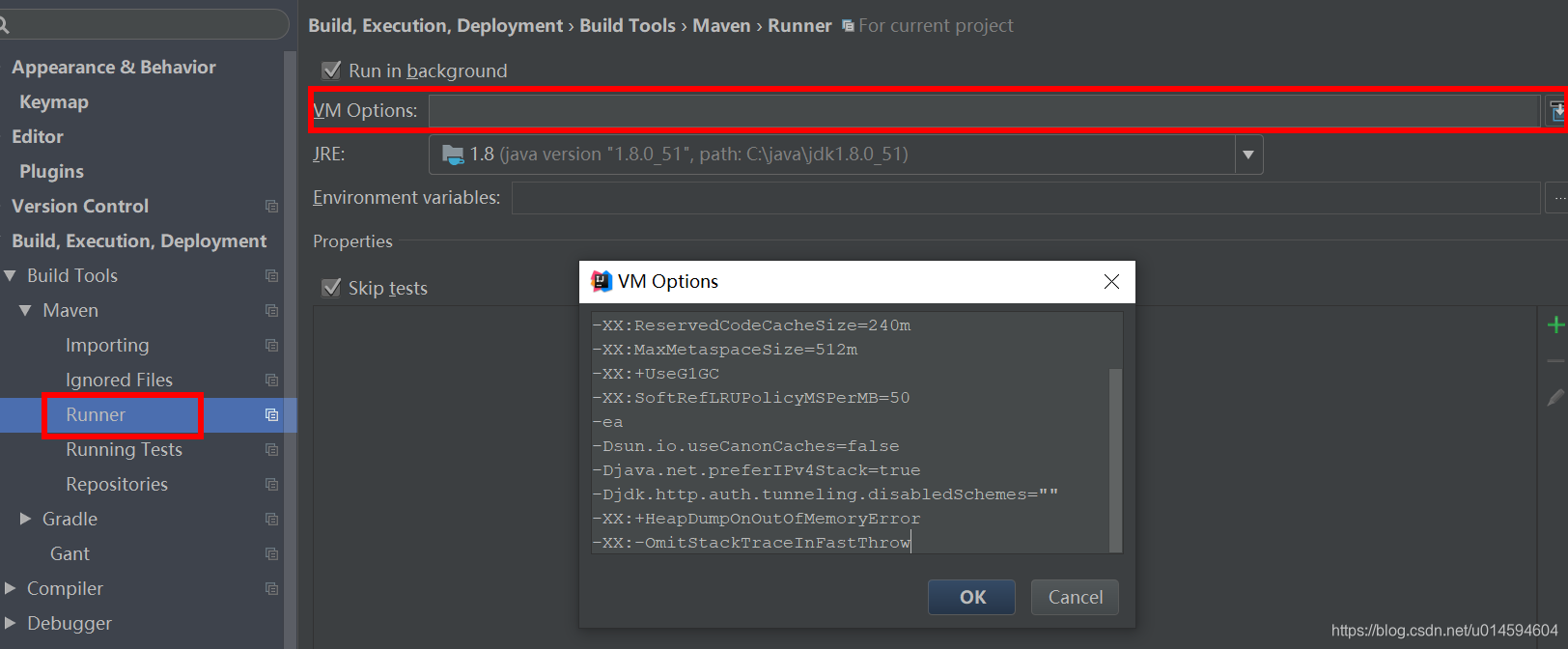Click the green plus add property icon

click(1555, 325)
